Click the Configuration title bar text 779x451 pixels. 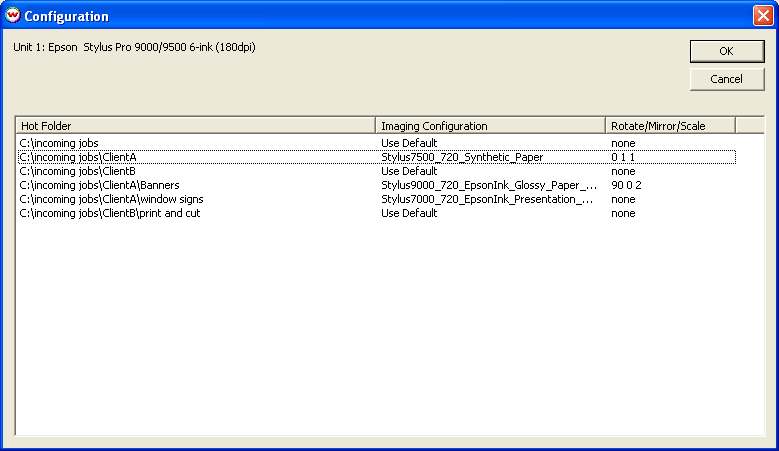[x=66, y=17]
